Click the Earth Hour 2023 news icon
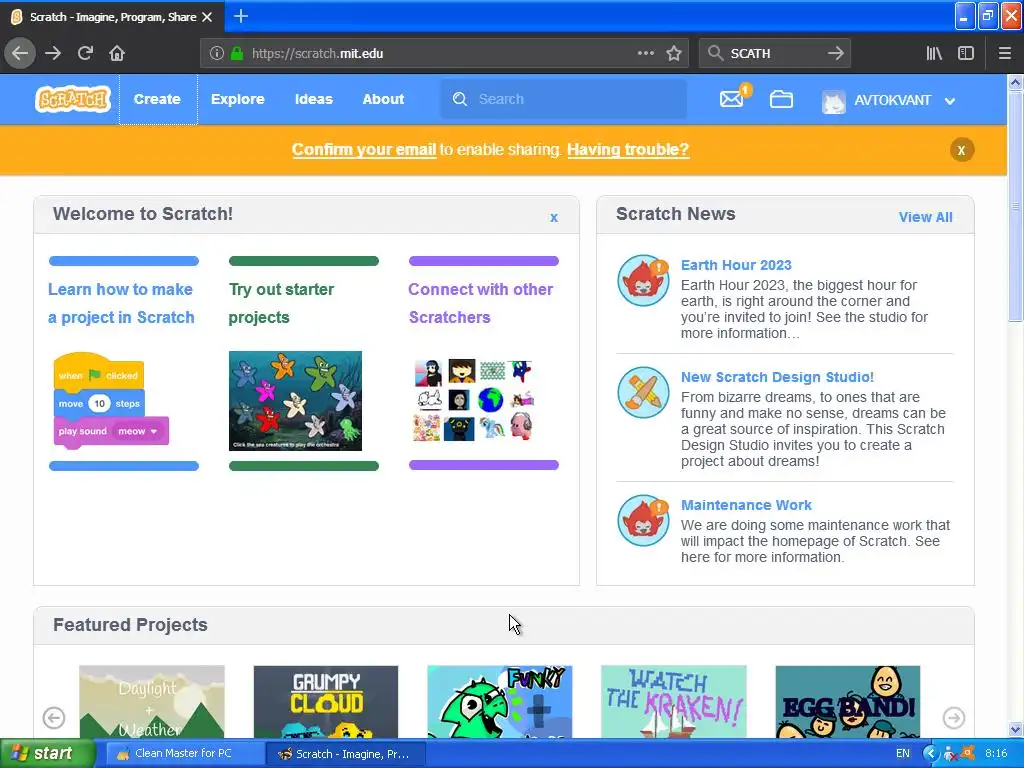The height and width of the screenshot is (768, 1024). click(x=643, y=281)
